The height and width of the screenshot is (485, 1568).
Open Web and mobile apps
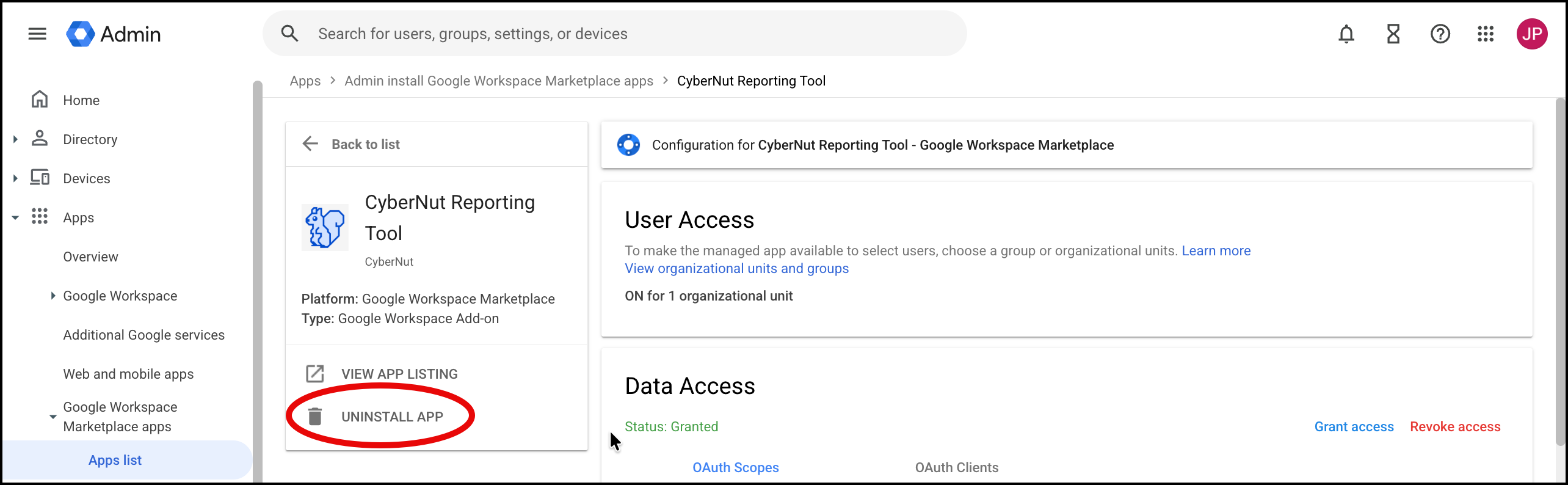[128, 374]
